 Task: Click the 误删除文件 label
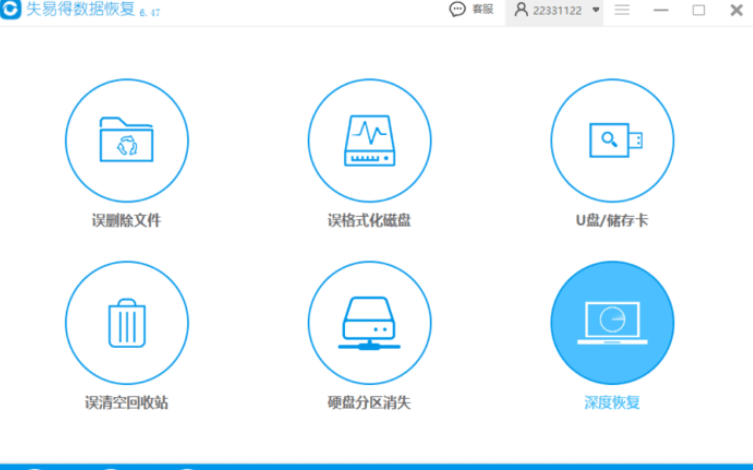click(127, 220)
